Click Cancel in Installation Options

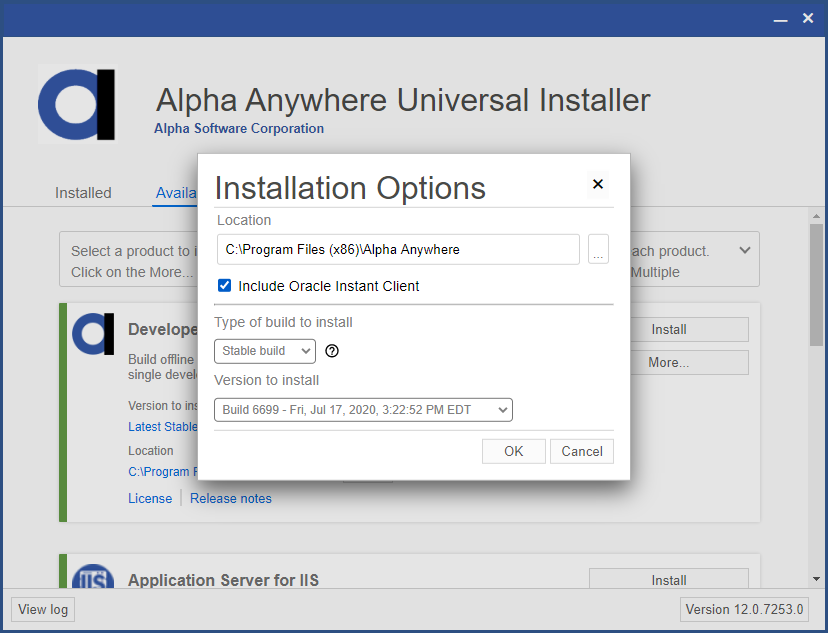click(x=582, y=451)
